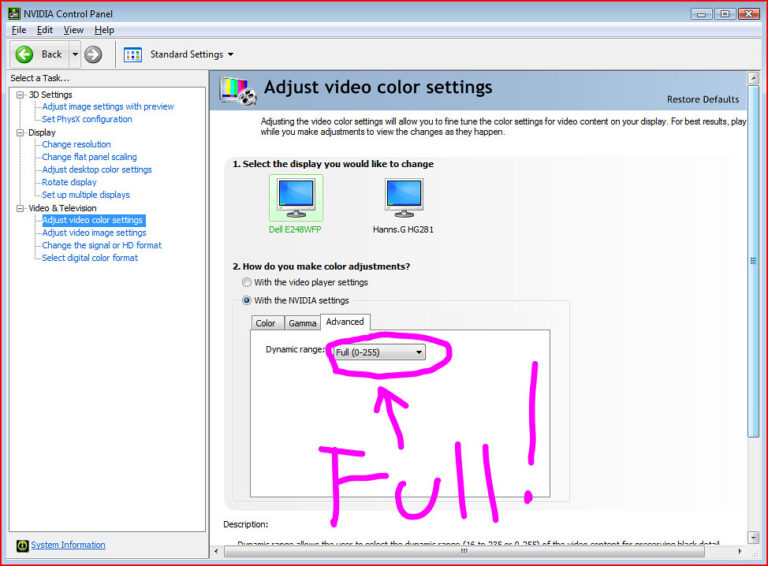Open the File menu
The height and width of the screenshot is (566, 768).
(x=19, y=30)
